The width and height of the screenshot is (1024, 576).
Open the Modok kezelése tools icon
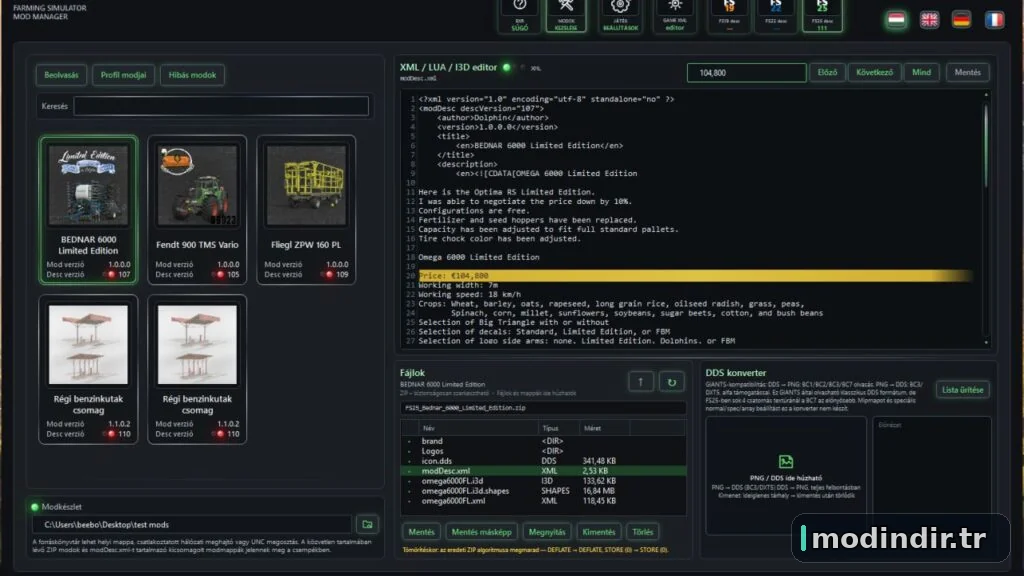click(566, 14)
